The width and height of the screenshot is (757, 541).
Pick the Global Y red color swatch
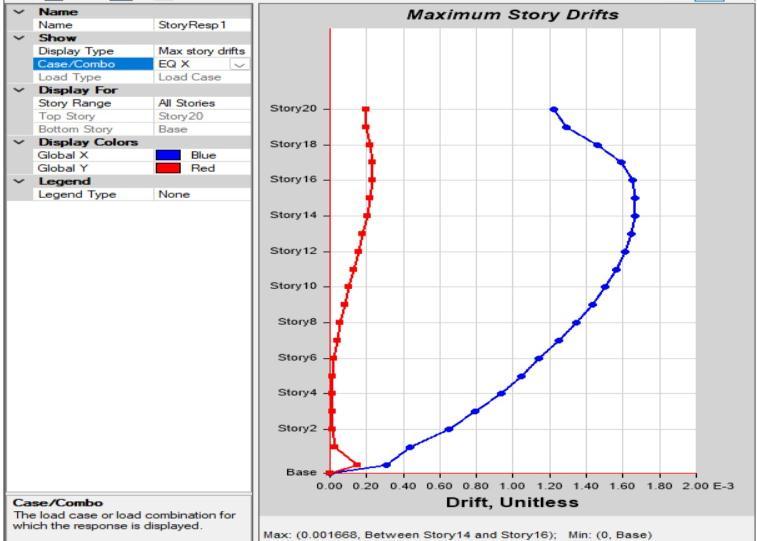168,168
